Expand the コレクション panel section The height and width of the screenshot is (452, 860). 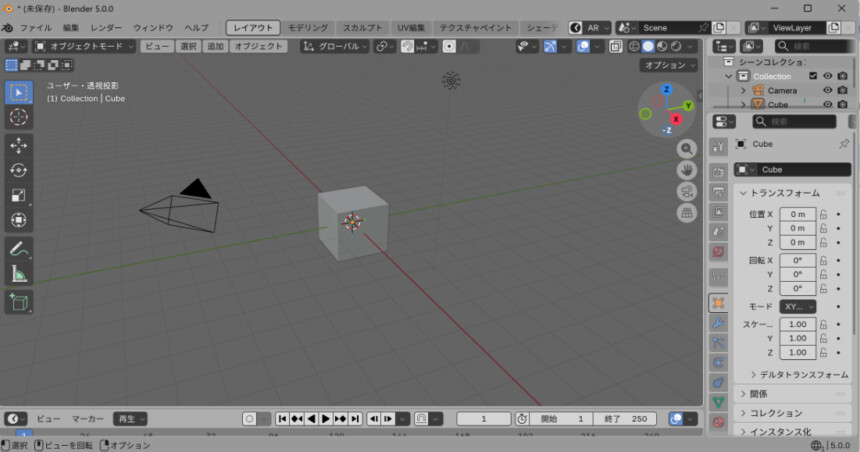[x=776, y=413]
